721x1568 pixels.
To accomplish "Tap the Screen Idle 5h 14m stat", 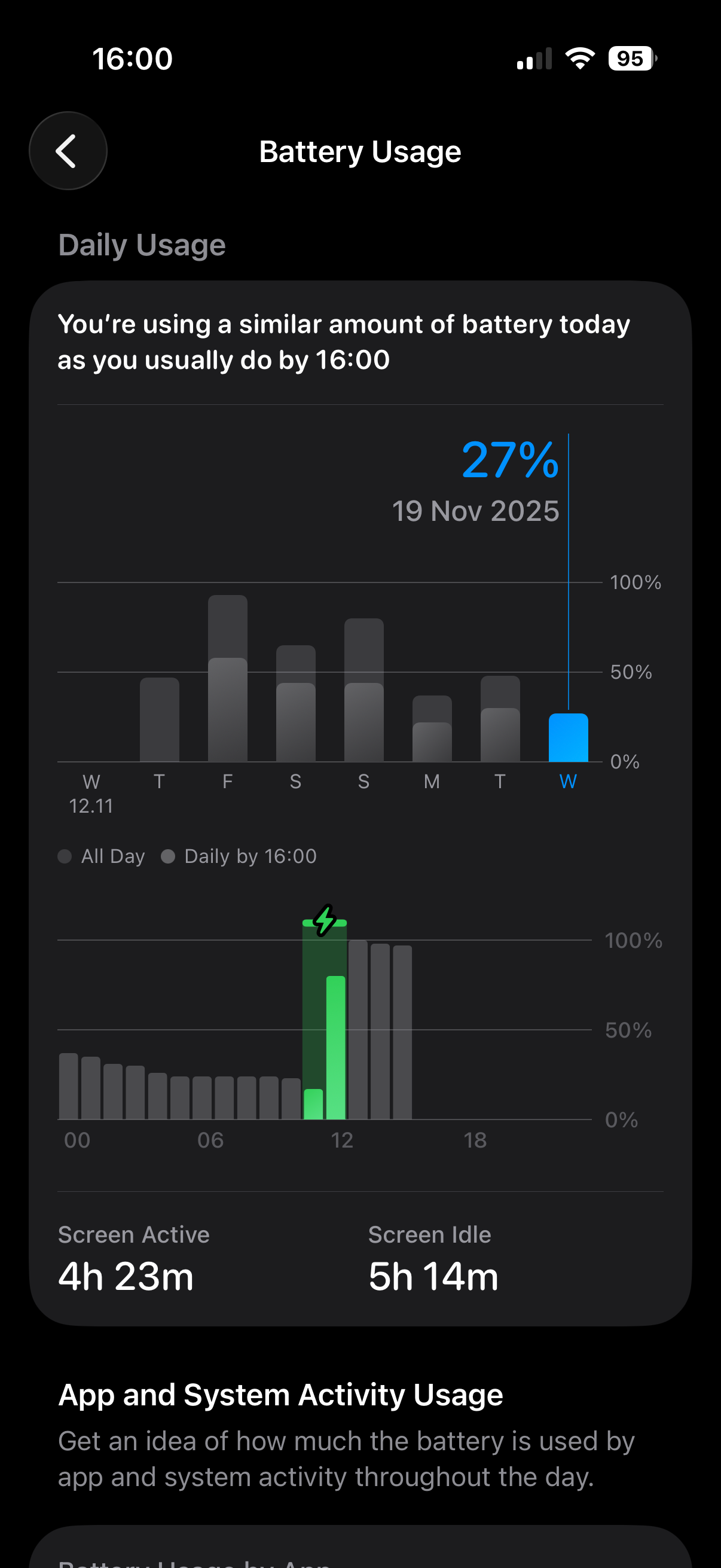I will pyautogui.click(x=433, y=1259).
